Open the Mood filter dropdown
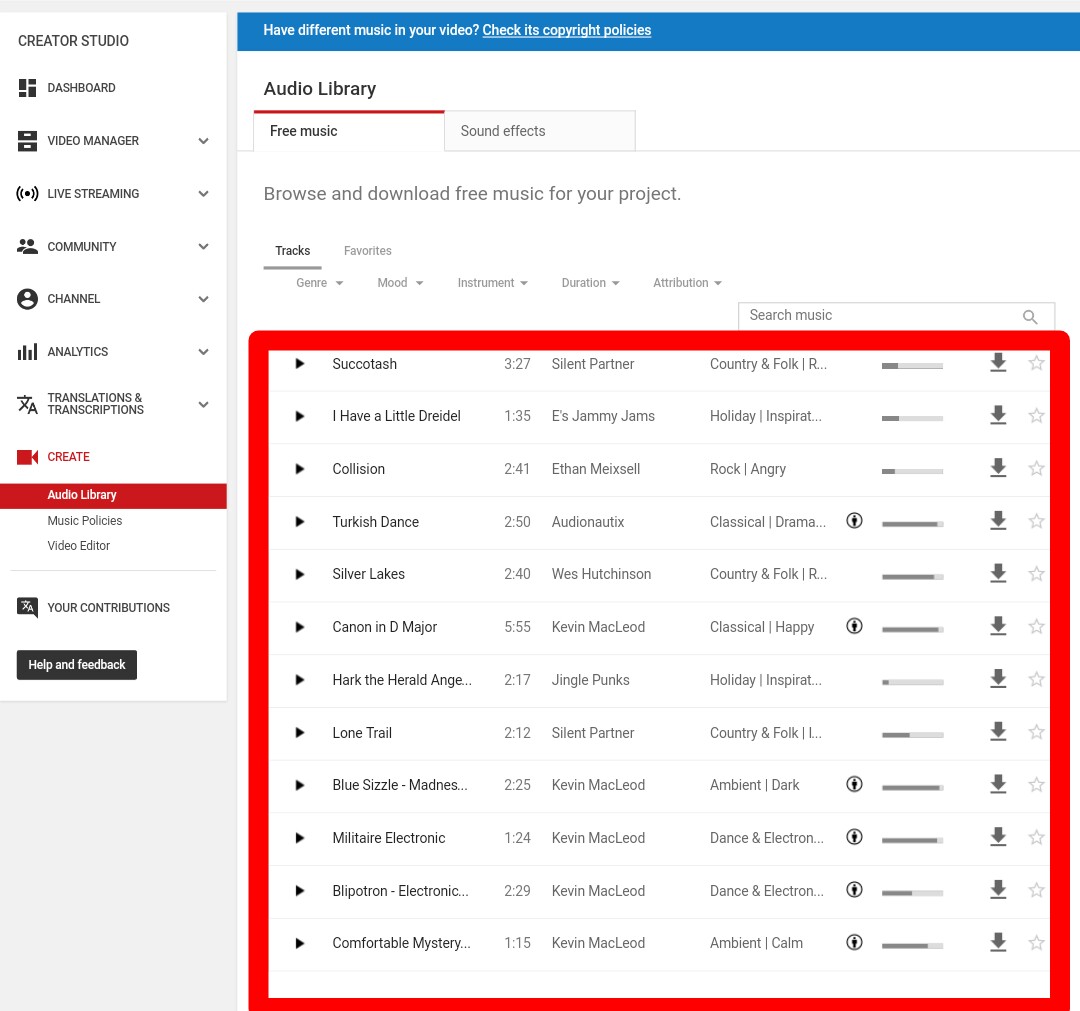1080x1011 pixels. tap(400, 283)
